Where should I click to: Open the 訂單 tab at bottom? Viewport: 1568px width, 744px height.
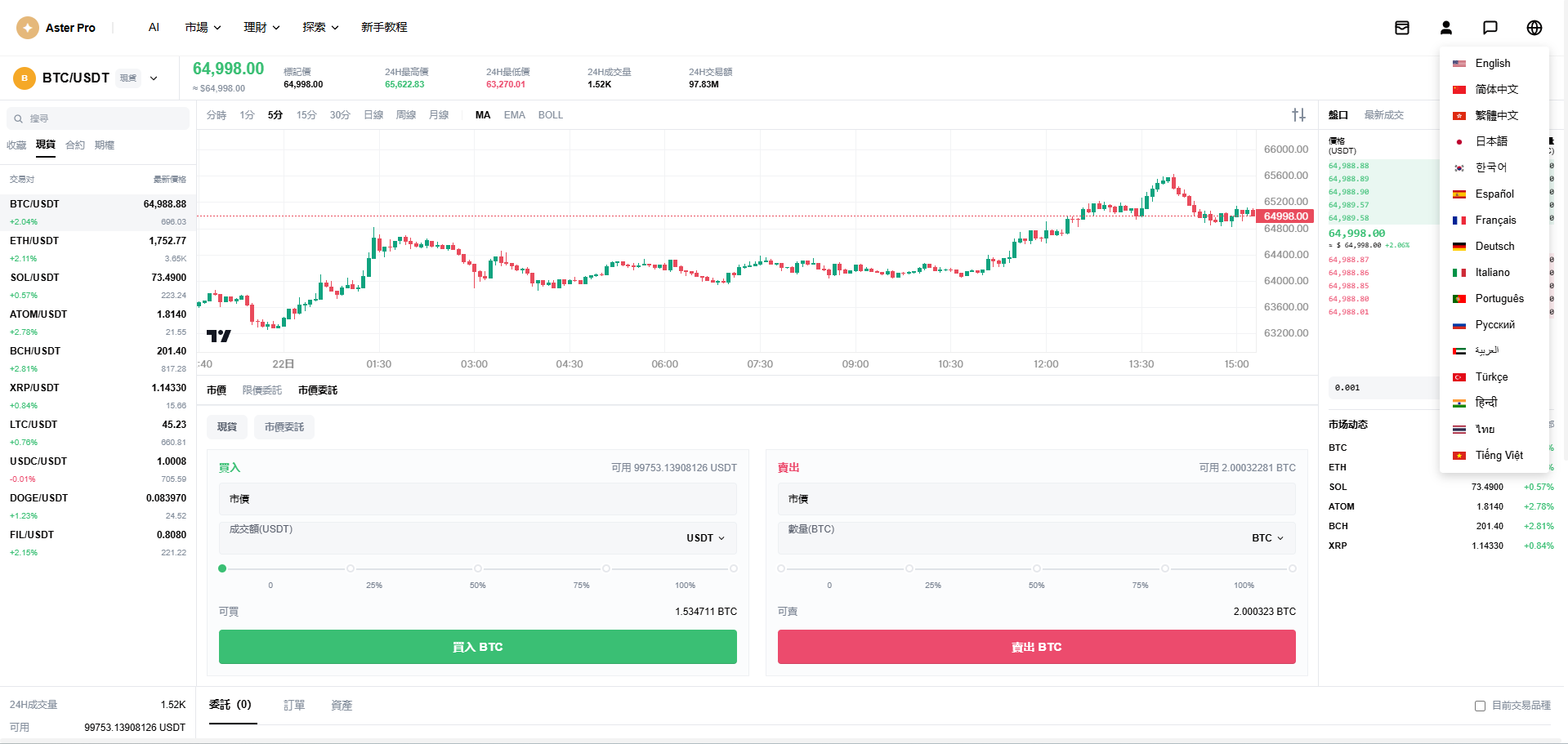[x=294, y=706]
